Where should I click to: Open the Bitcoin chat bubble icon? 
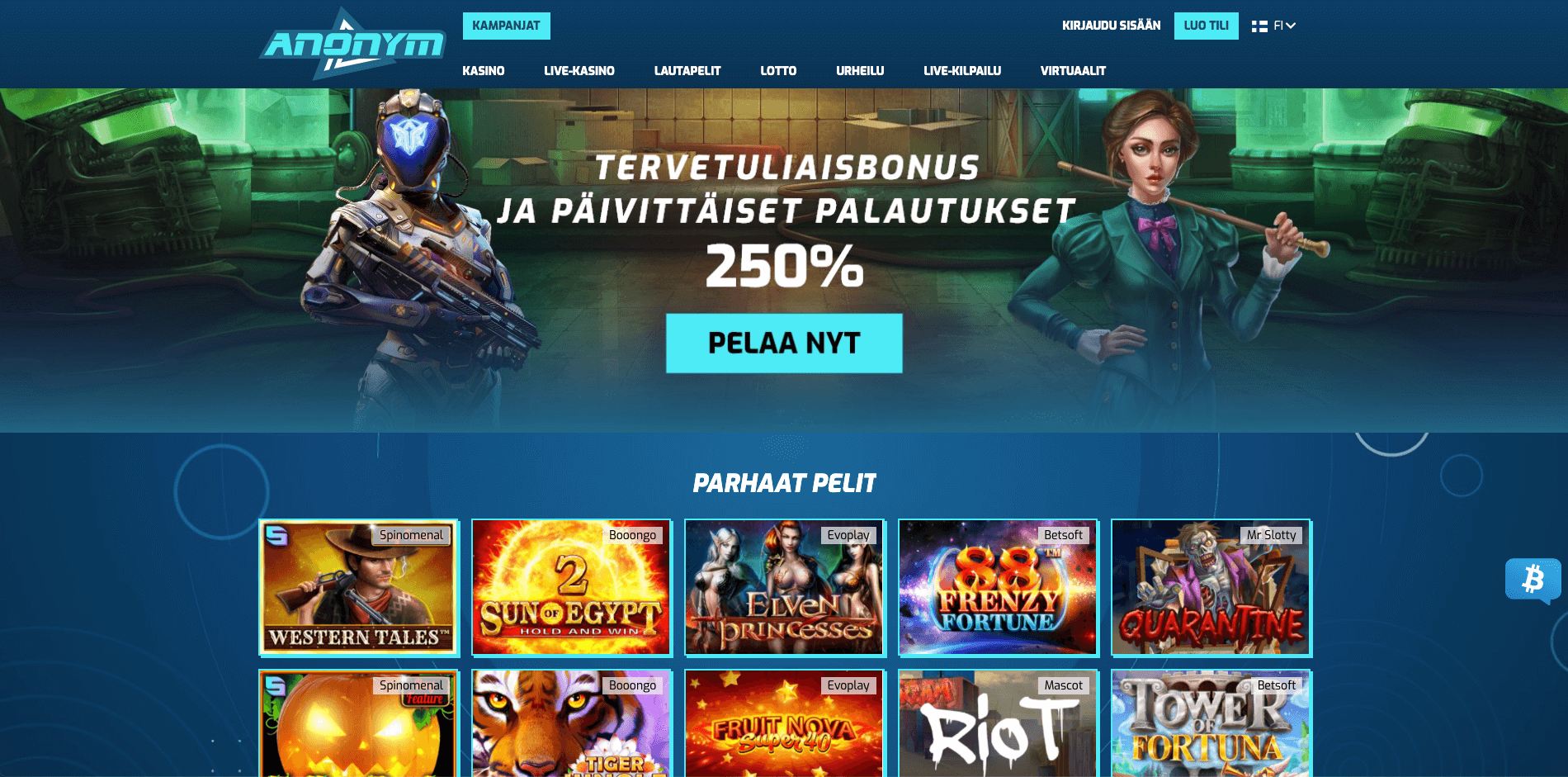[x=1533, y=580]
